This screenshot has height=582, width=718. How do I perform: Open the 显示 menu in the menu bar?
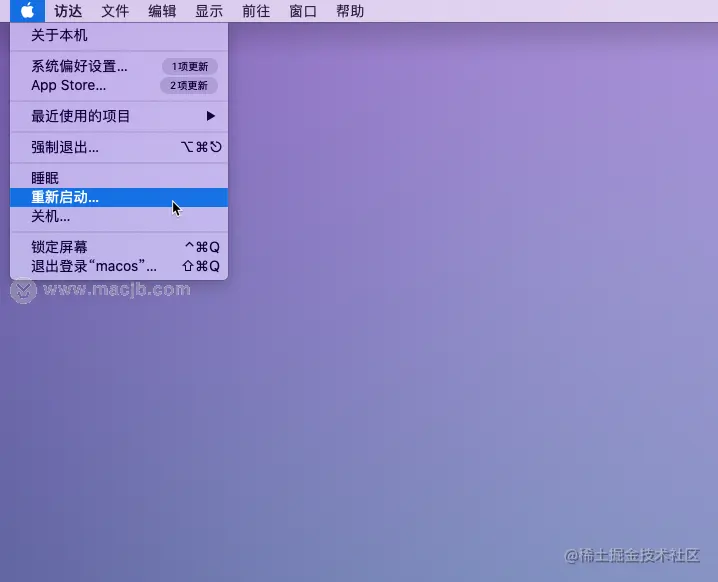pyautogui.click(x=209, y=11)
